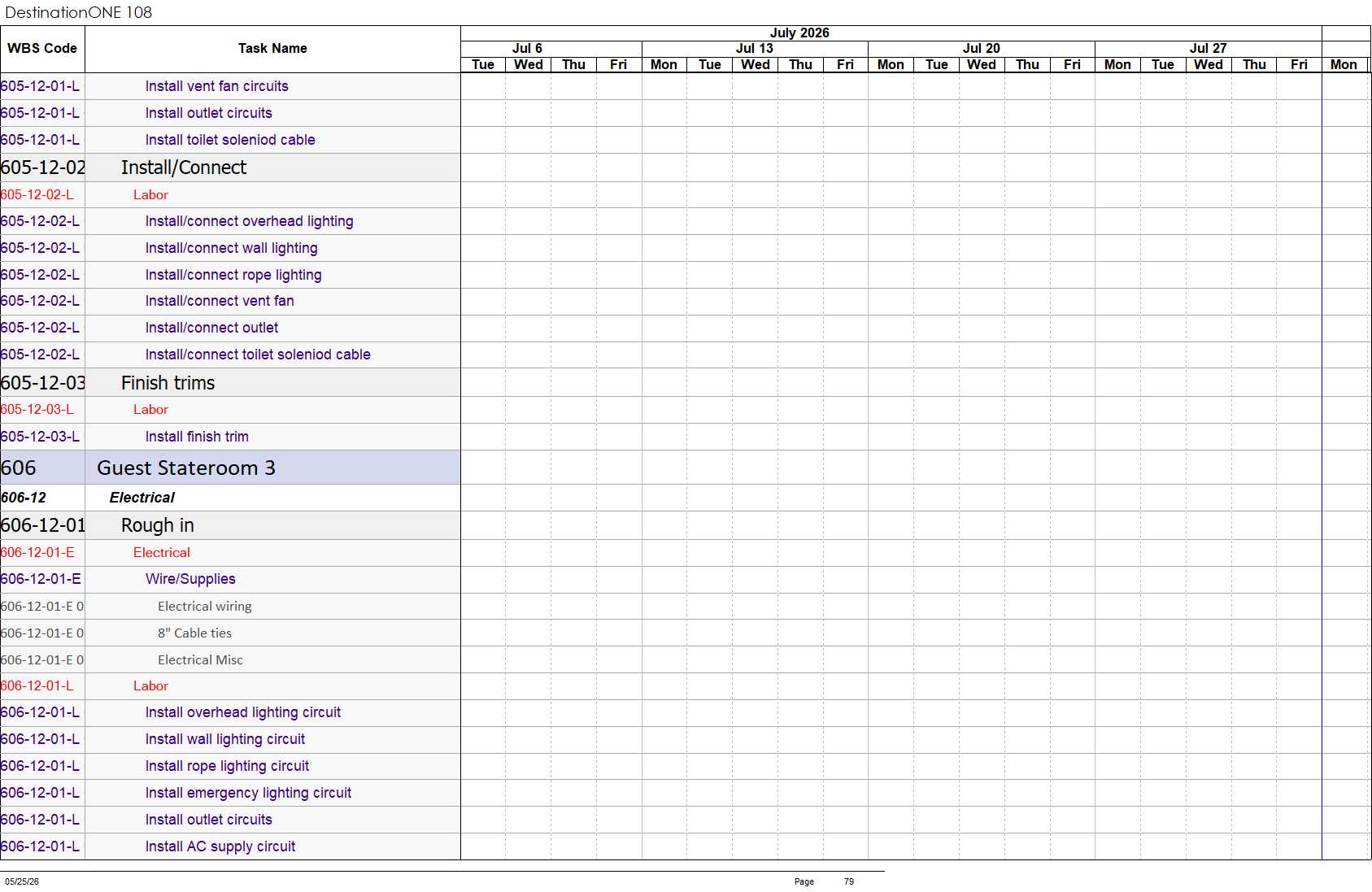Click the WBS Code column header

(x=42, y=49)
